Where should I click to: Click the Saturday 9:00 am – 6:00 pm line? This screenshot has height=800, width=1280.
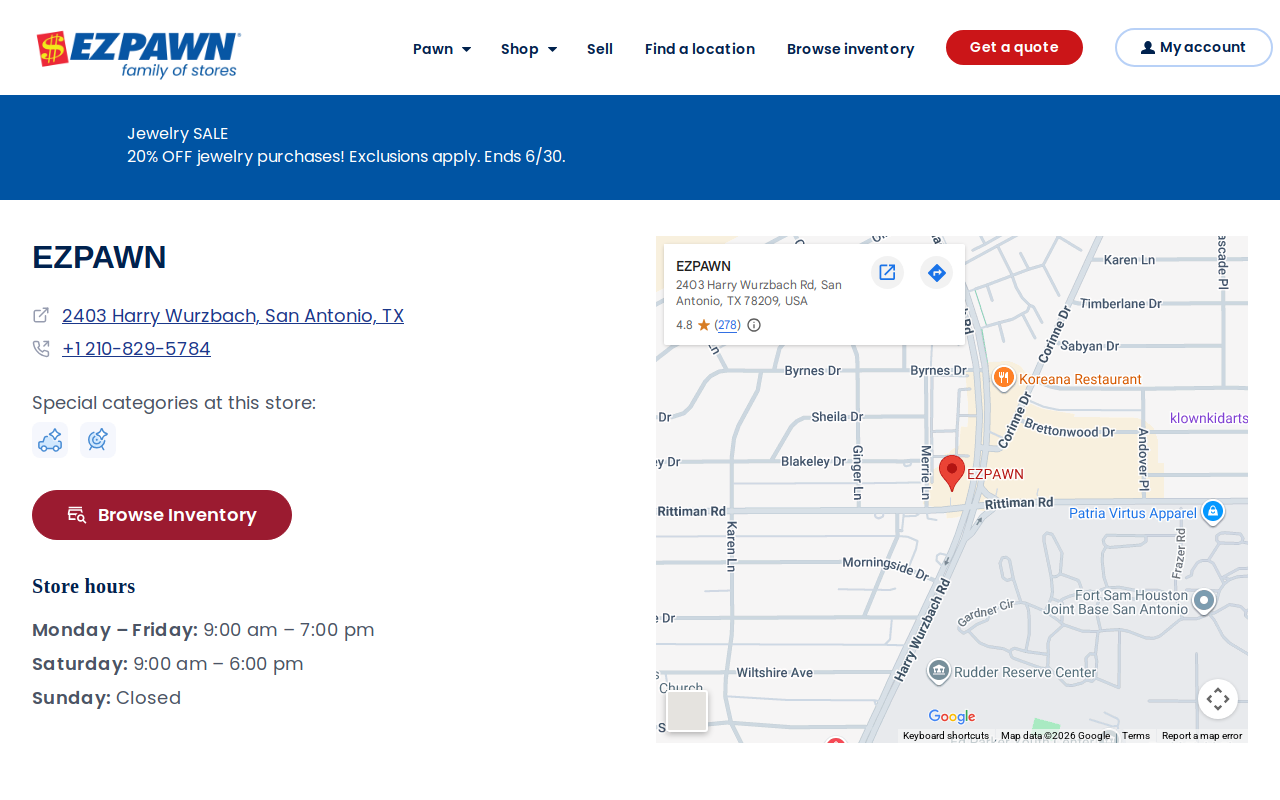(168, 664)
